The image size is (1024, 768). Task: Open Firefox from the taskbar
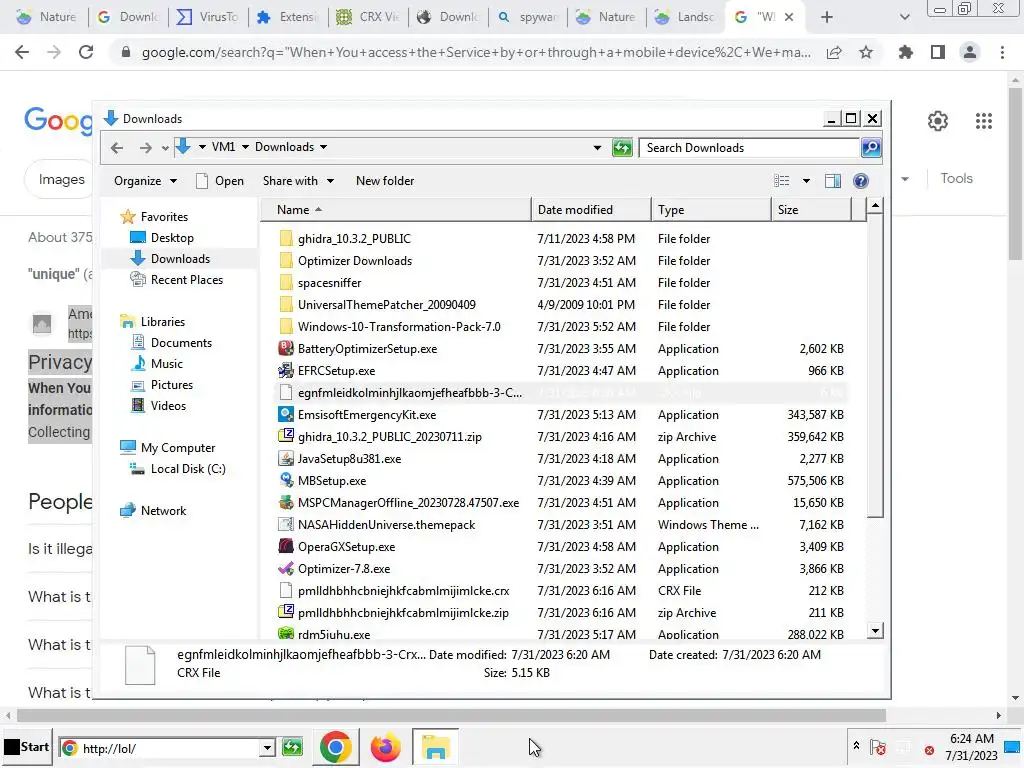(385, 747)
